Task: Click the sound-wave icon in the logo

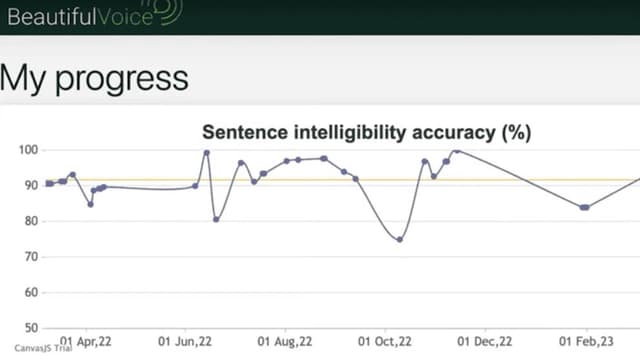Action: 167,11
